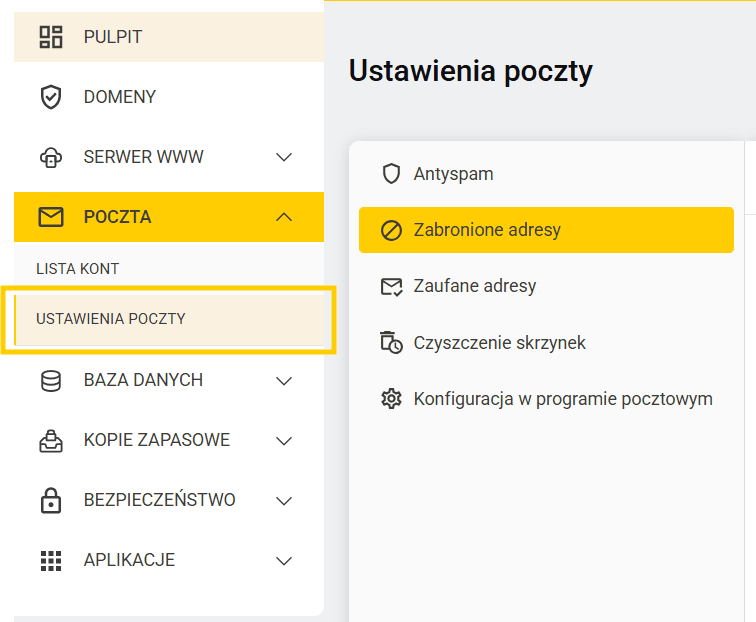
Task: Click the Kopie zapasowe backup icon
Action: click(51, 441)
